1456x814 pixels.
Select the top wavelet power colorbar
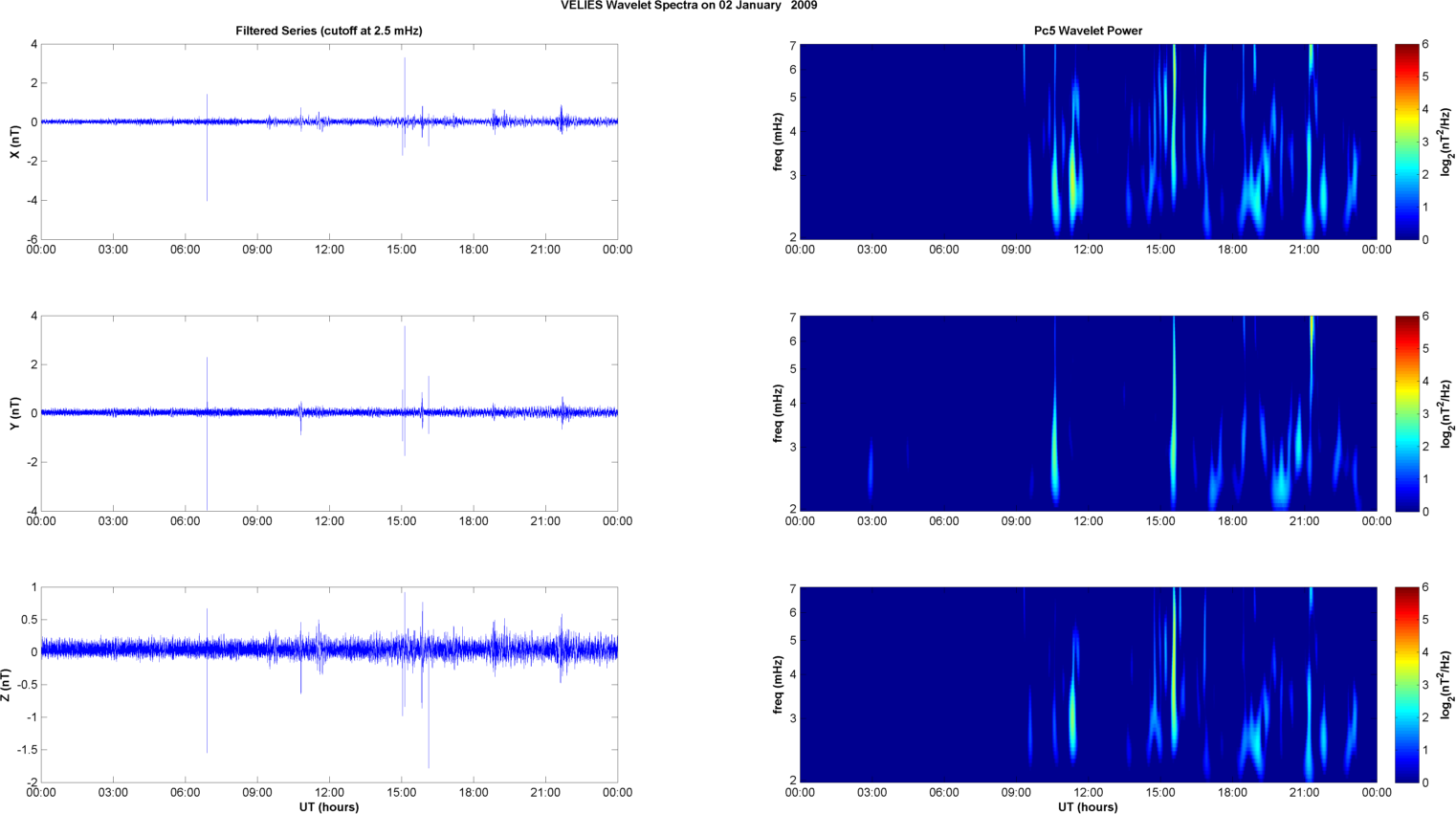1406,142
